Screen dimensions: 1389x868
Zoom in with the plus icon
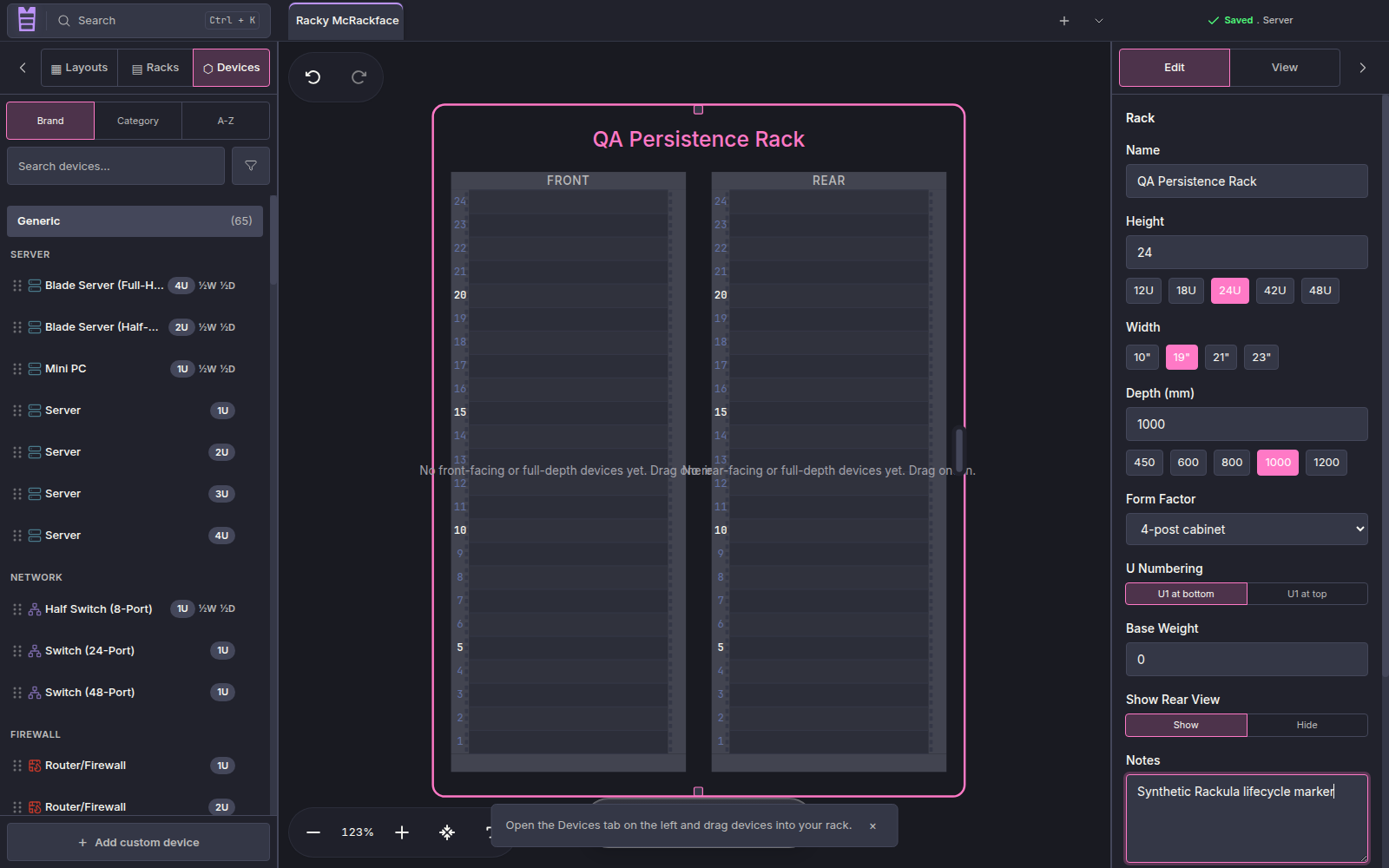point(402,832)
